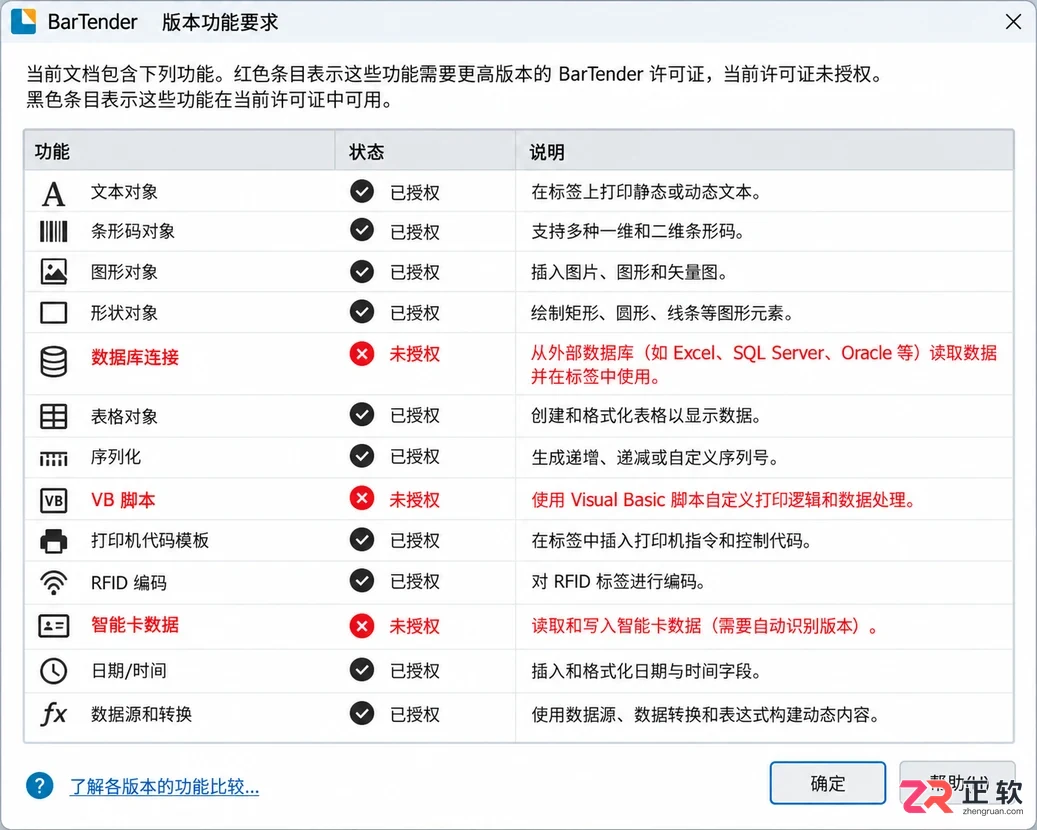This screenshot has width=1037, height=830.
Task: Confirm with the 确定 button
Action: point(827,783)
